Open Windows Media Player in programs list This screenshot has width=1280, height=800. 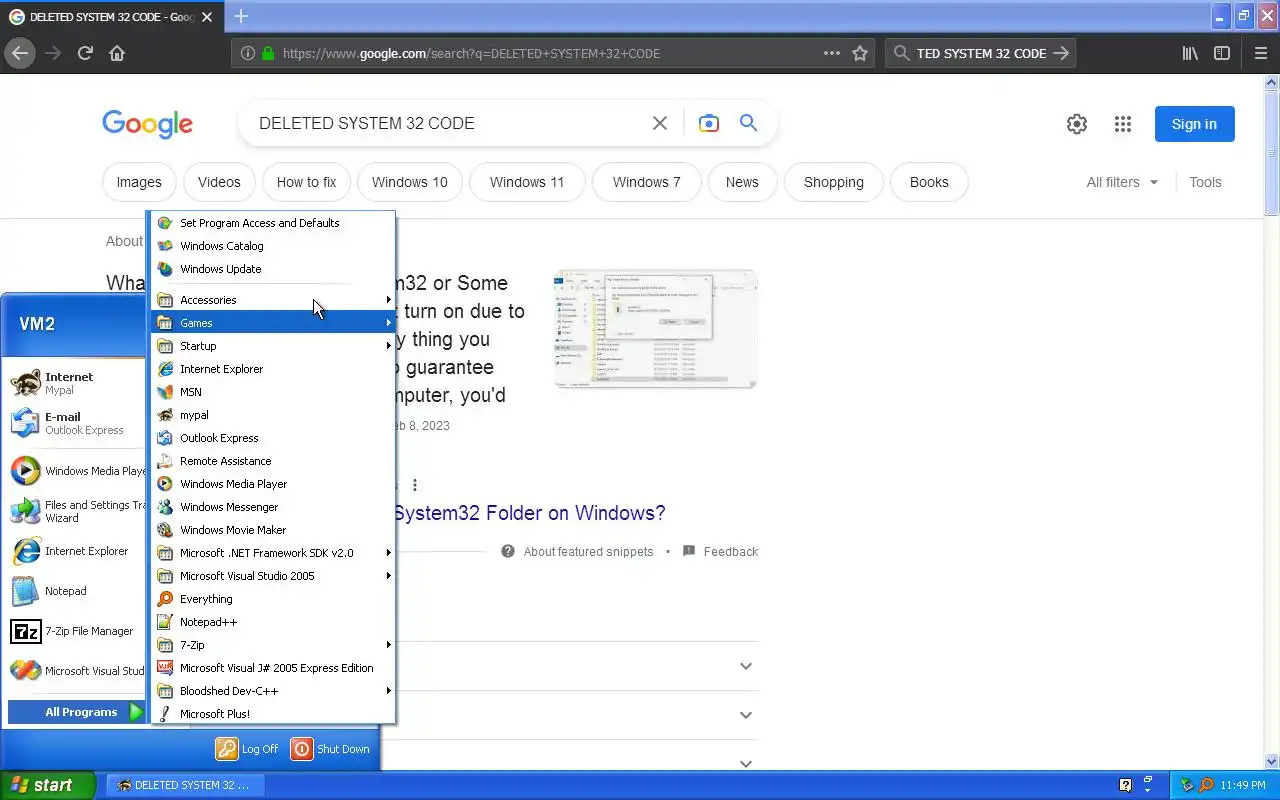273,484
